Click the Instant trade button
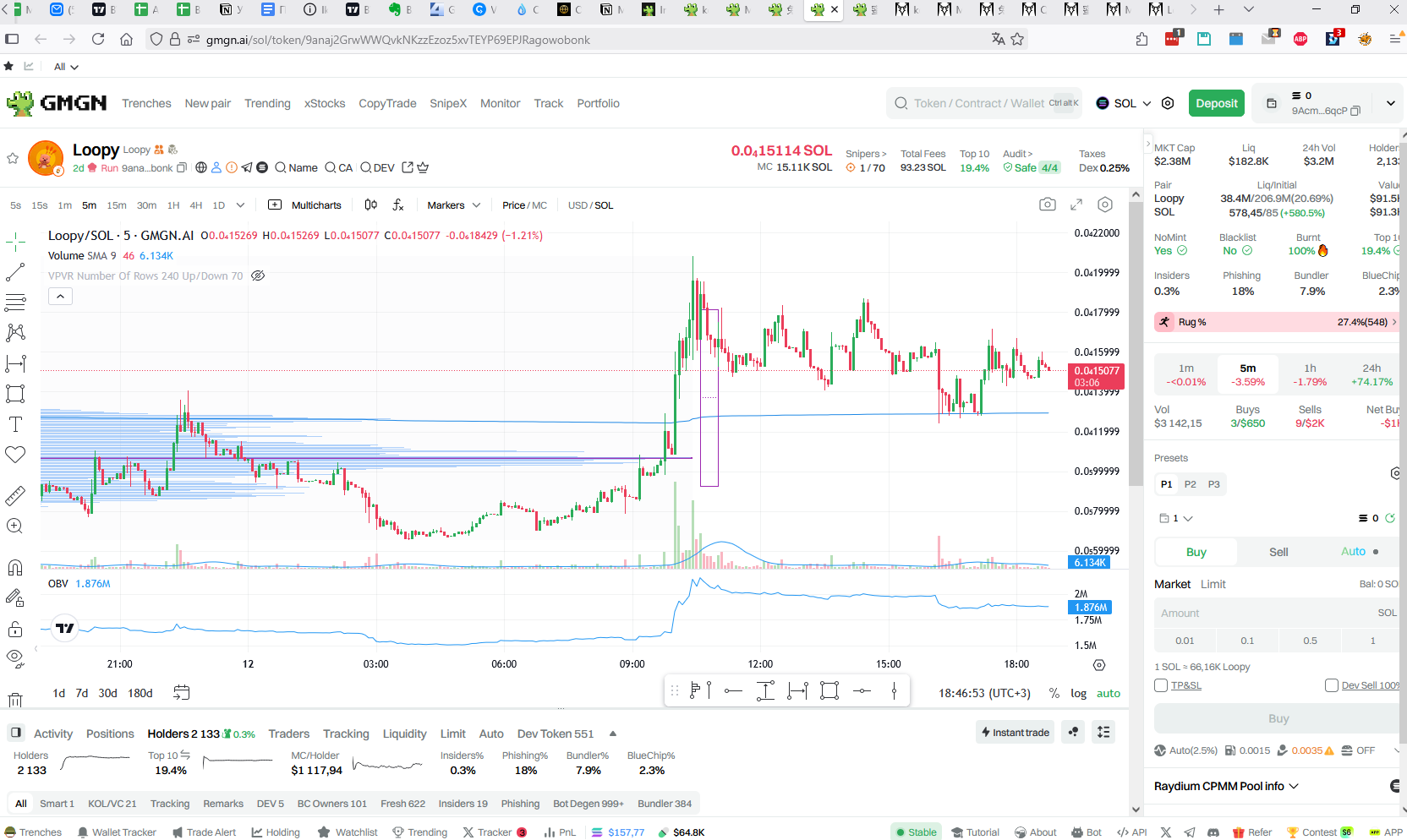The image size is (1407, 840). [1014, 733]
